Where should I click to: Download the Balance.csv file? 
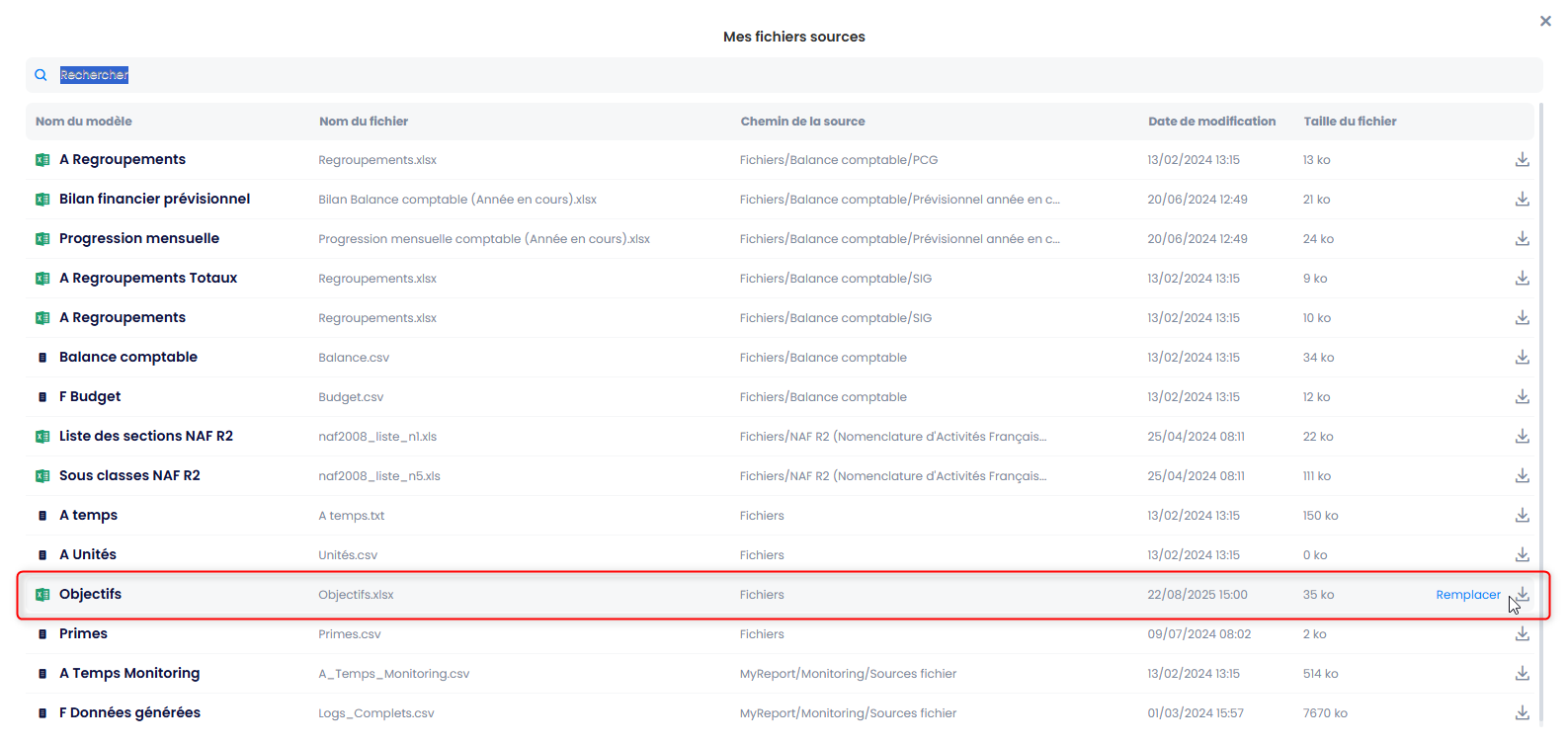click(x=1522, y=358)
